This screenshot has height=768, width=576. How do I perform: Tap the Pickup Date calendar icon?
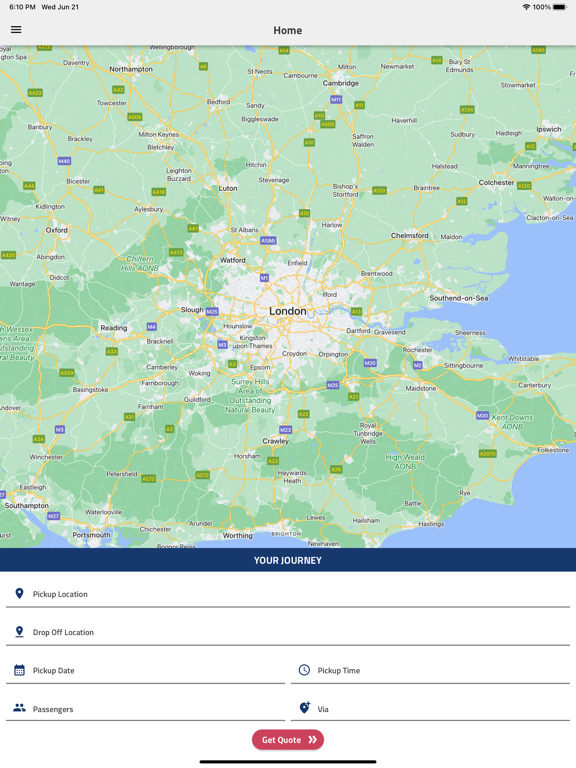20,670
